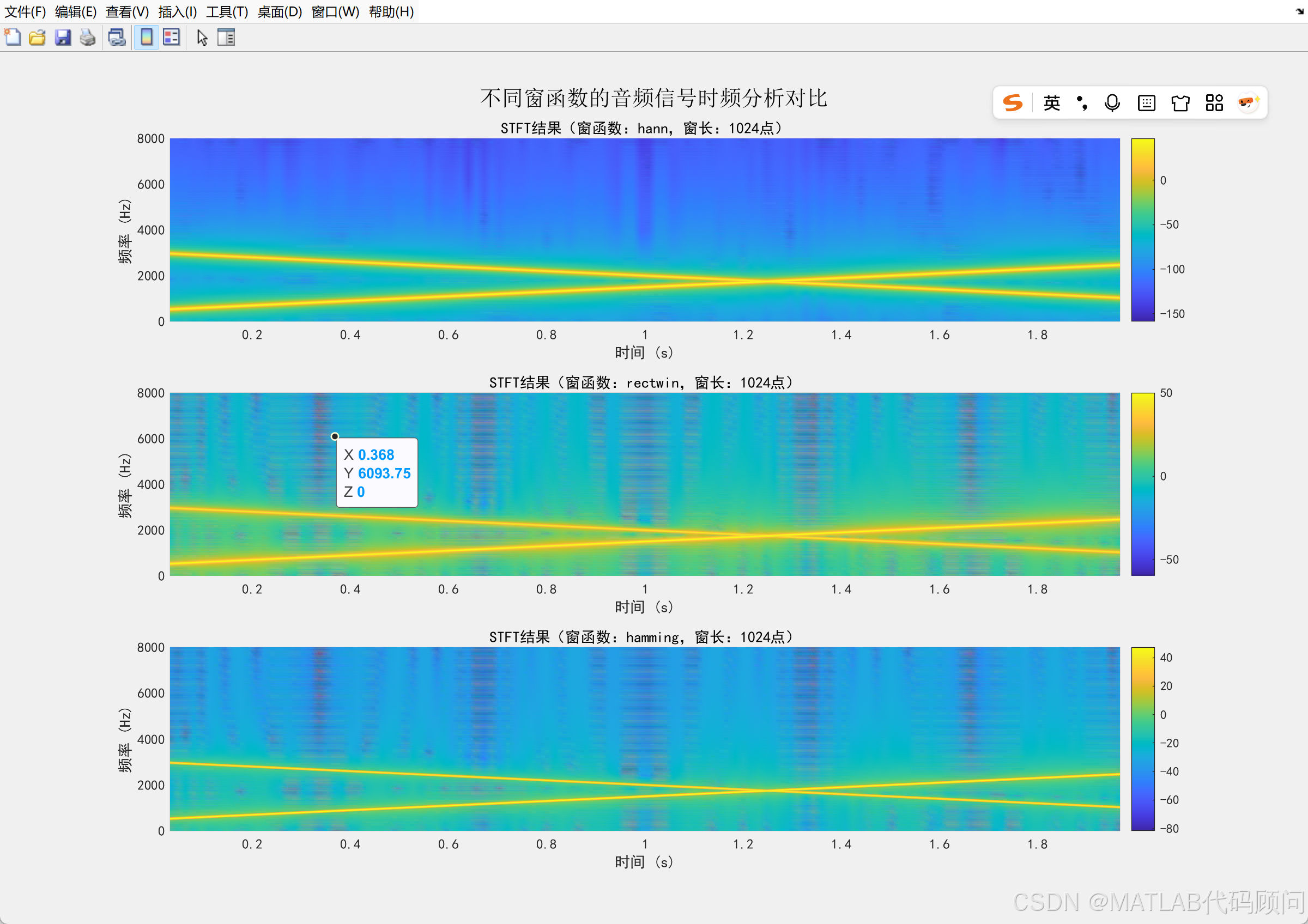
Task: Open Sogou soft keyboard icon
Action: point(1146,103)
